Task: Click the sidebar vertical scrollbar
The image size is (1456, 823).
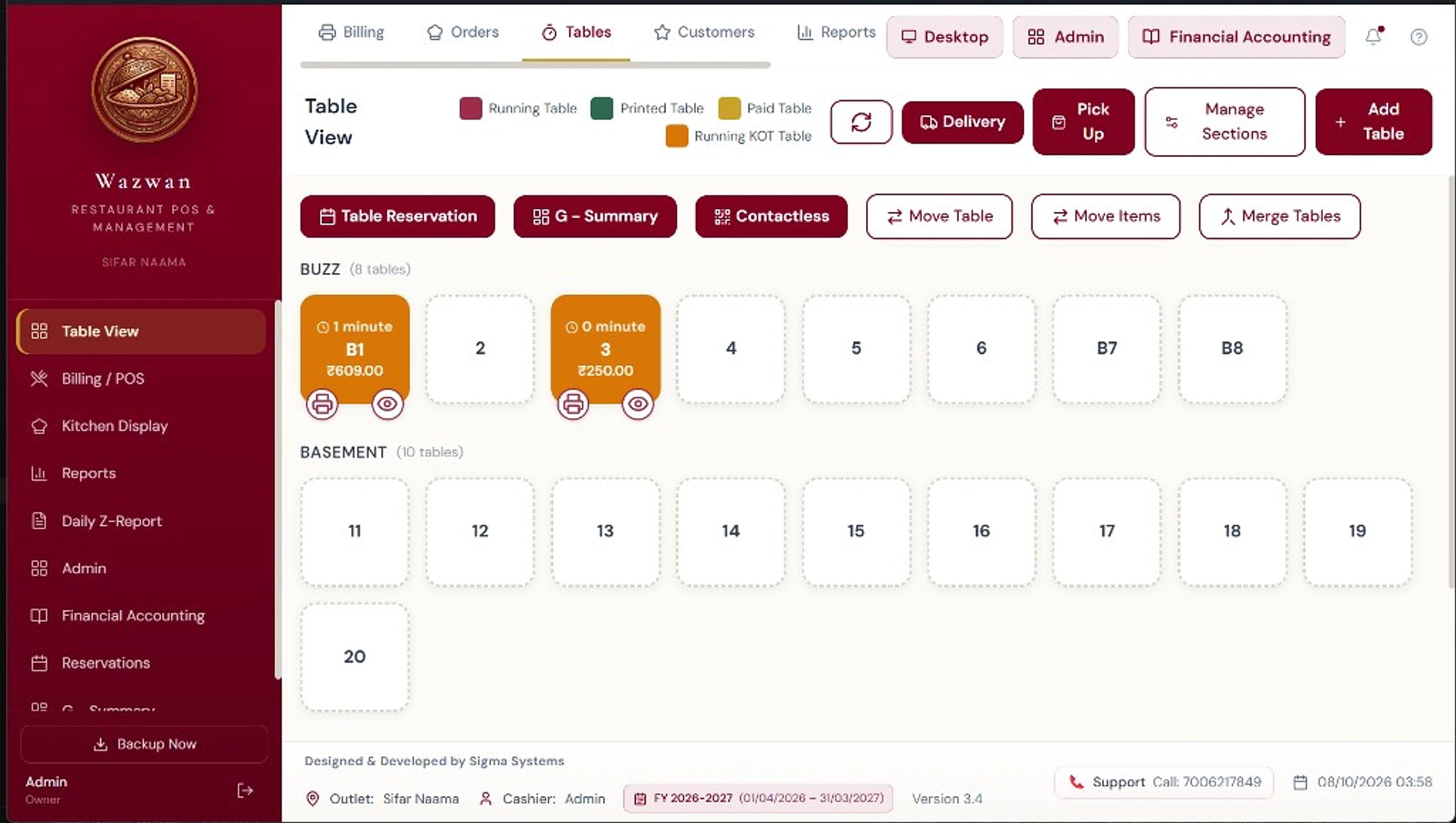Action: (278, 490)
